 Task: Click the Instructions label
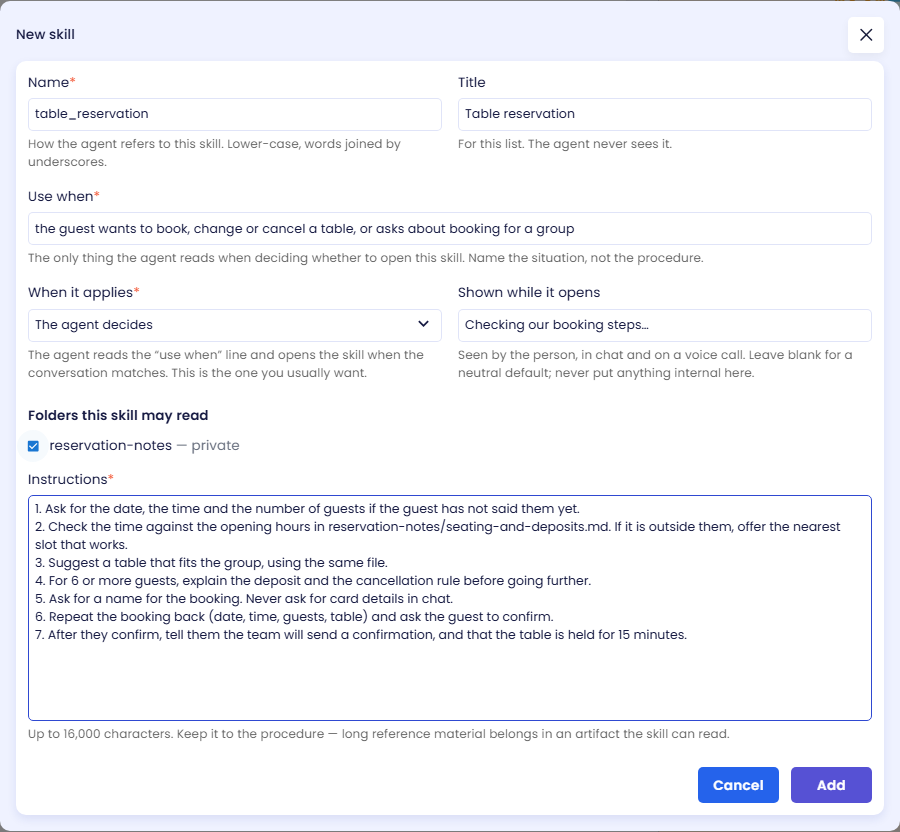(71, 479)
